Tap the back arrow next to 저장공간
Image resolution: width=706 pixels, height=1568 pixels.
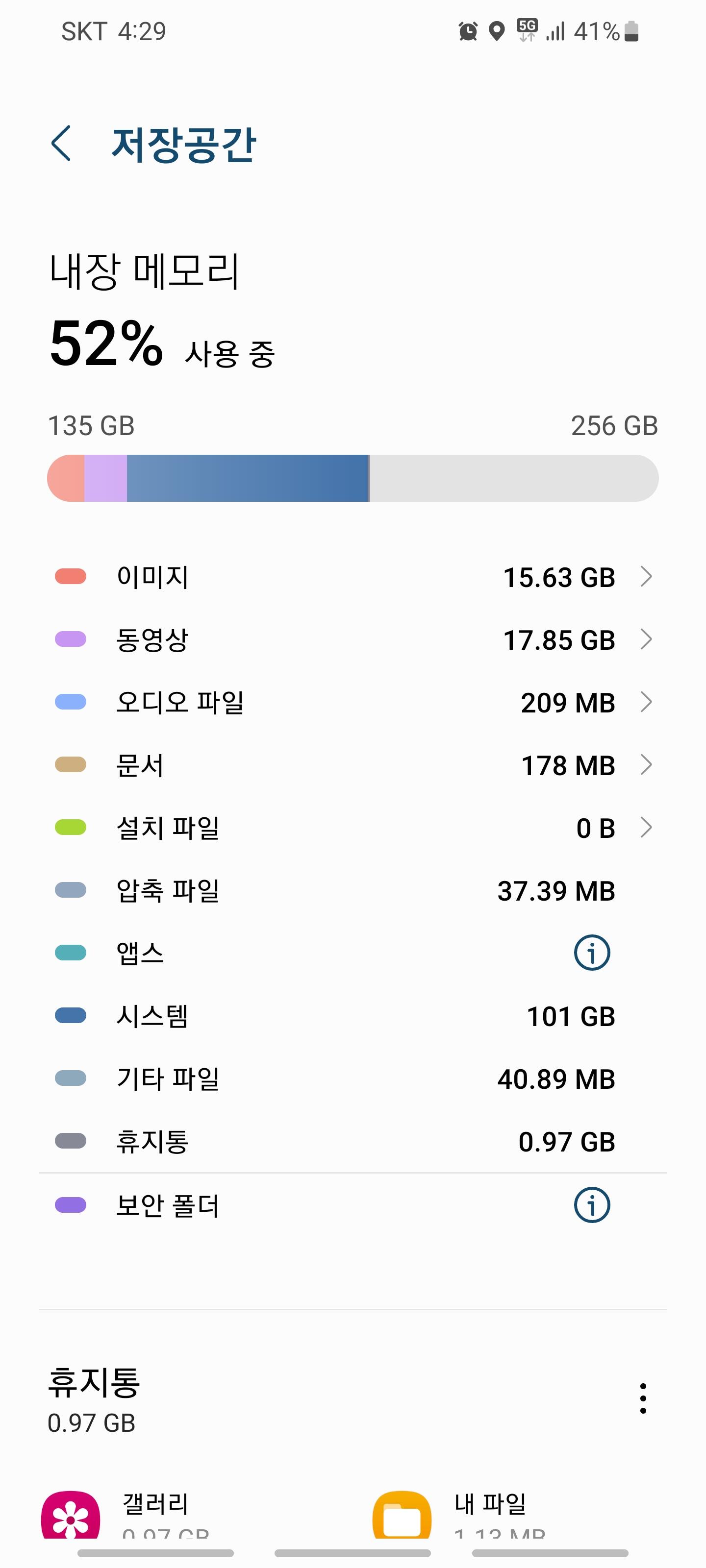coord(61,144)
